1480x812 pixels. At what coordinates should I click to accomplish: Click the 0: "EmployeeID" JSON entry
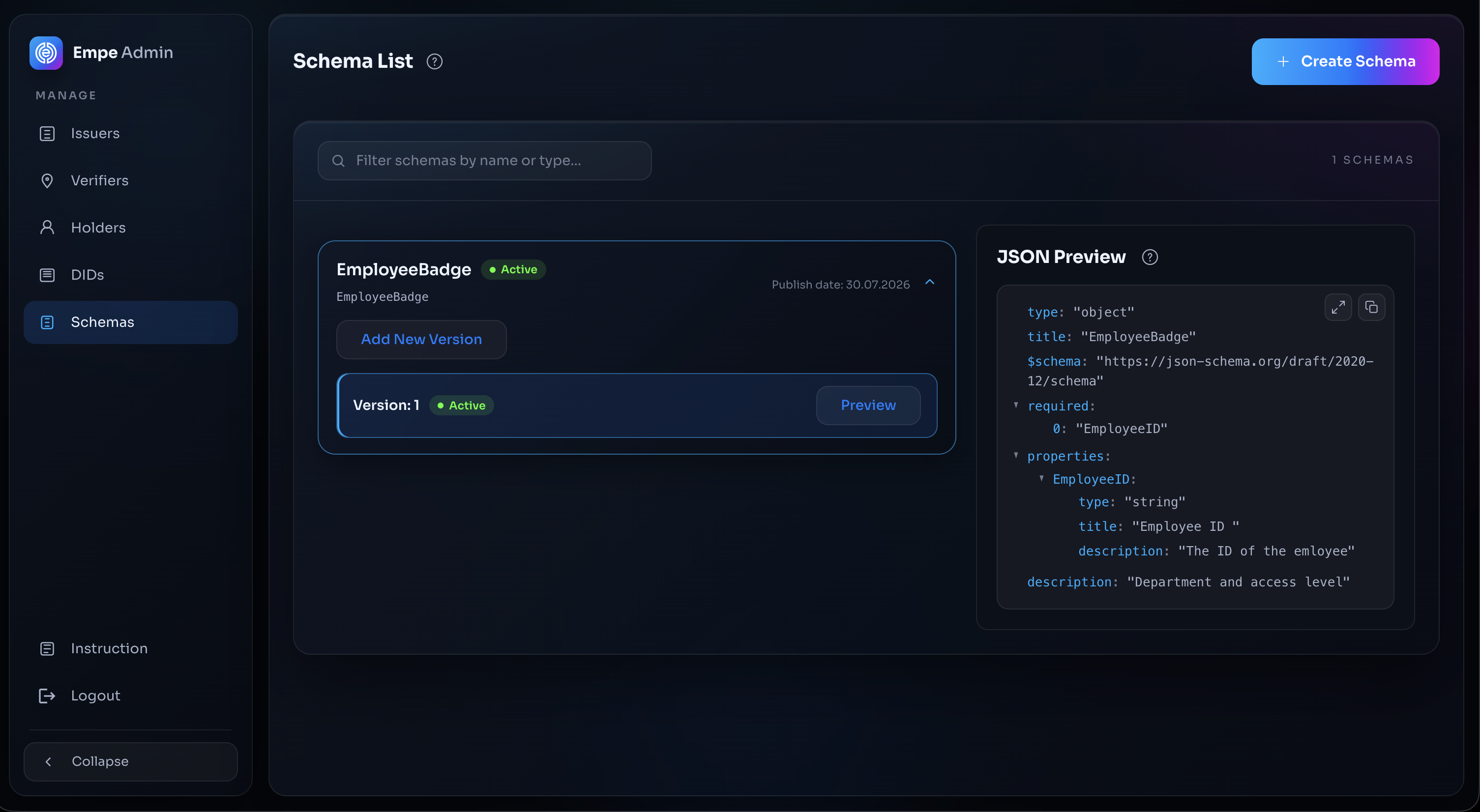[x=1109, y=429]
